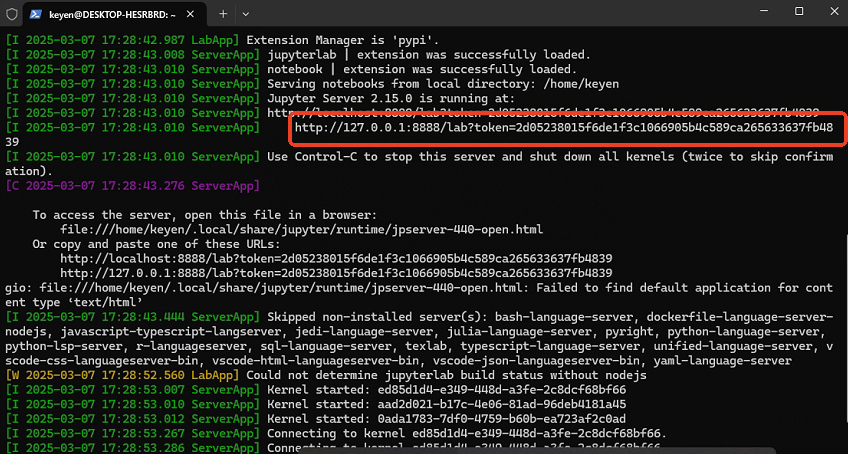Click the PowerShell icon on the keyen@DESKTOP-HESRBRD tab

coord(36,15)
